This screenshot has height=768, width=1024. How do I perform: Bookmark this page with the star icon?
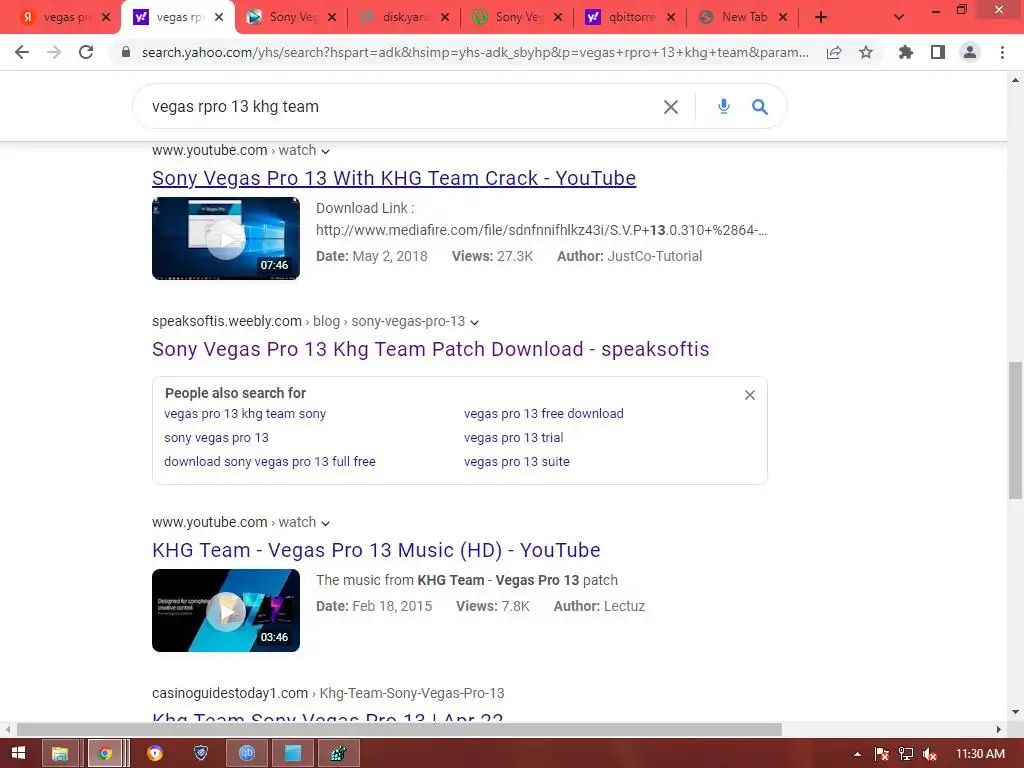coord(866,52)
